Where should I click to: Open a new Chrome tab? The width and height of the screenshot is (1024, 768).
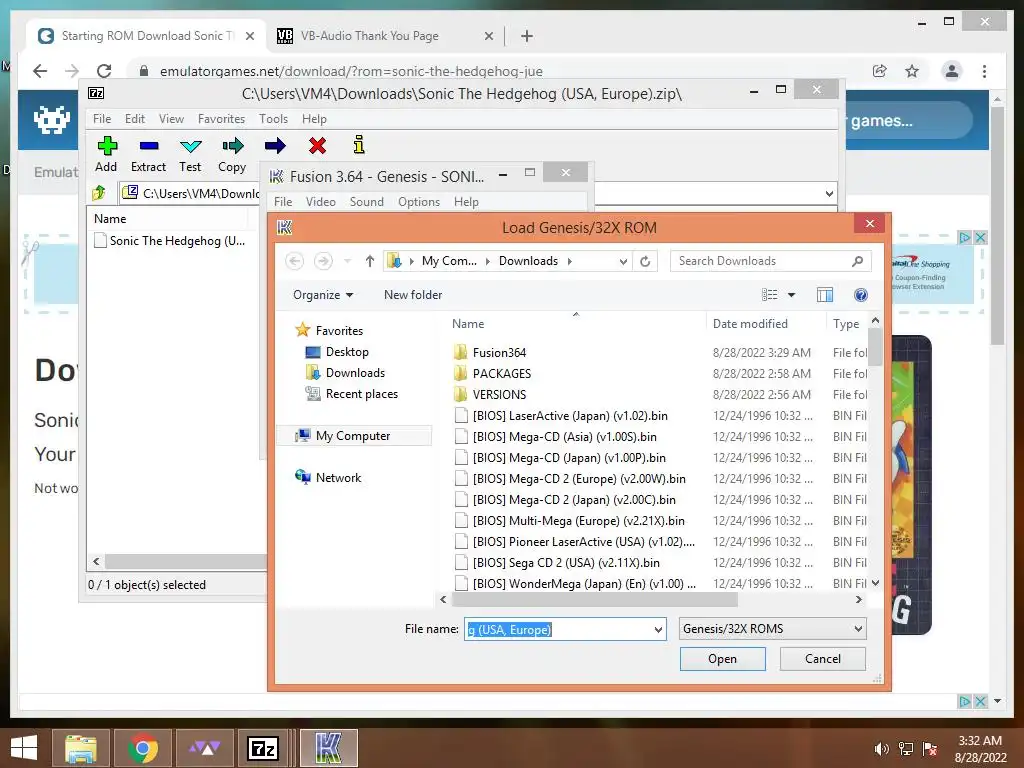(x=526, y=36)
